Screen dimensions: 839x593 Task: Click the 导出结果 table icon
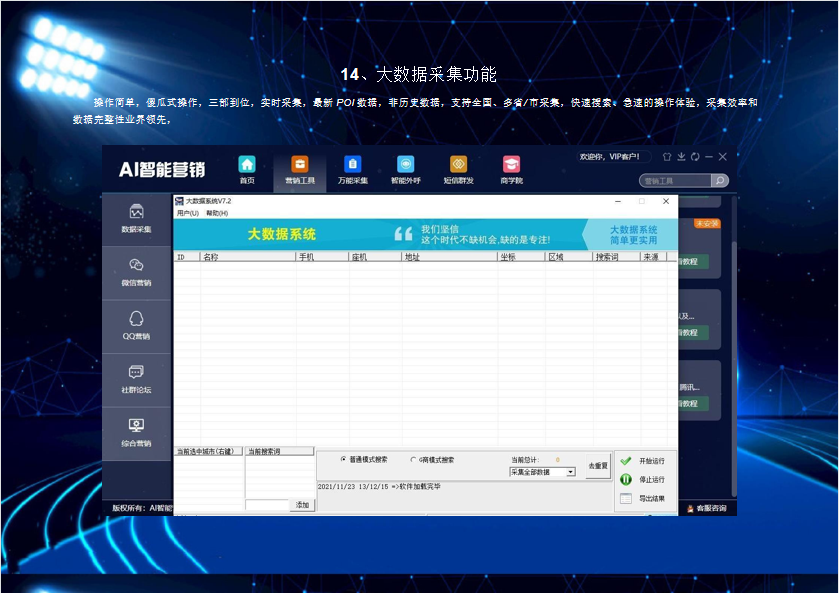pyautogui.click(x=626, y=498)
